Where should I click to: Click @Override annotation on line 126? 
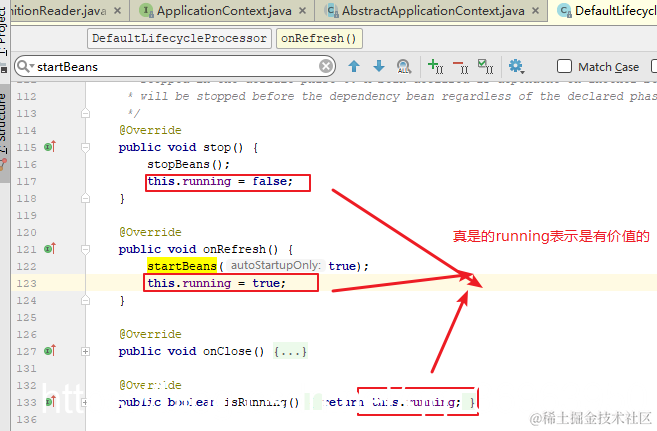click(150, 334)
